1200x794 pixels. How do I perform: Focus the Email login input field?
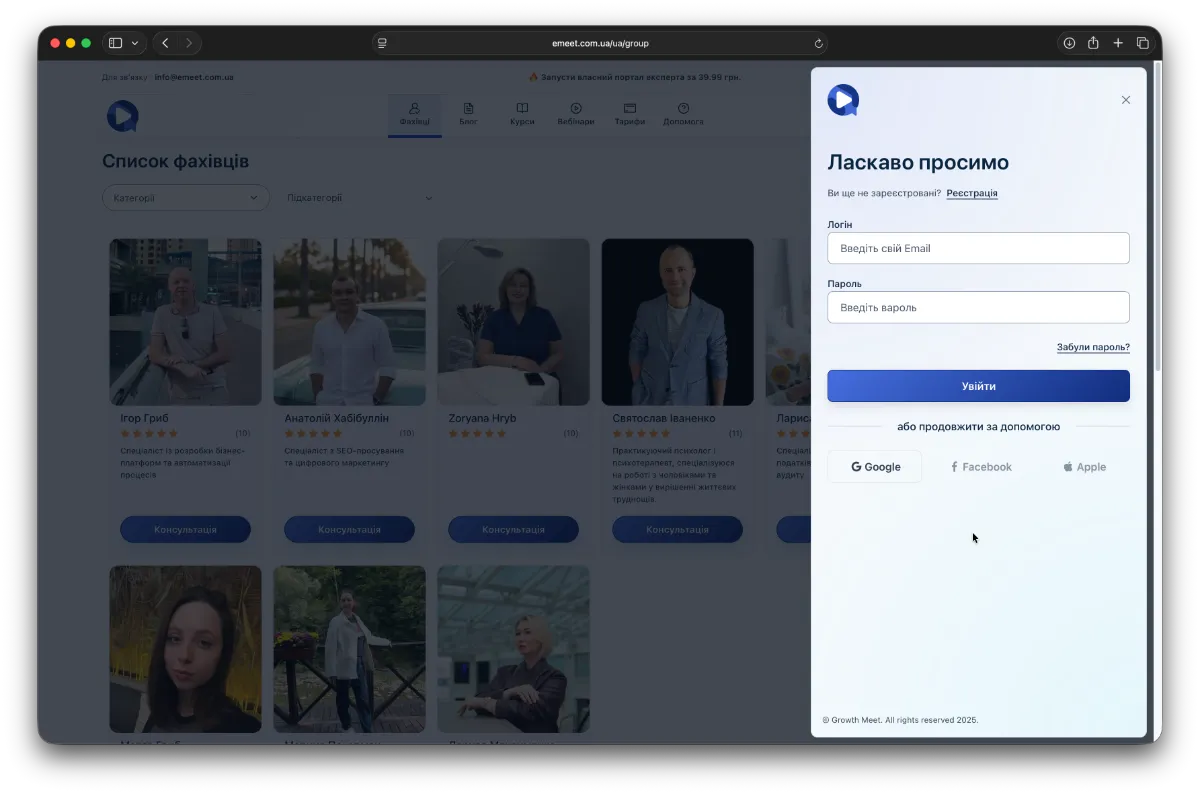978,248
